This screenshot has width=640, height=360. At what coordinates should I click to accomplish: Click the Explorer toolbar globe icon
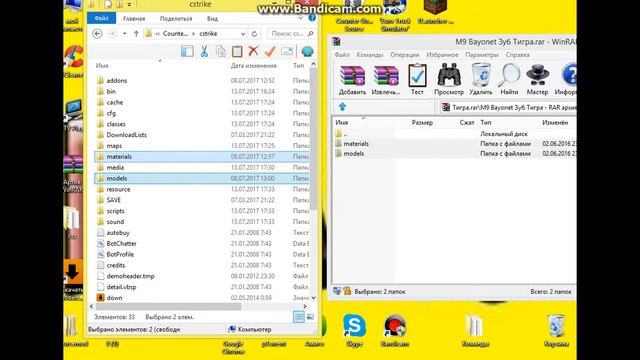click(307, 51)
